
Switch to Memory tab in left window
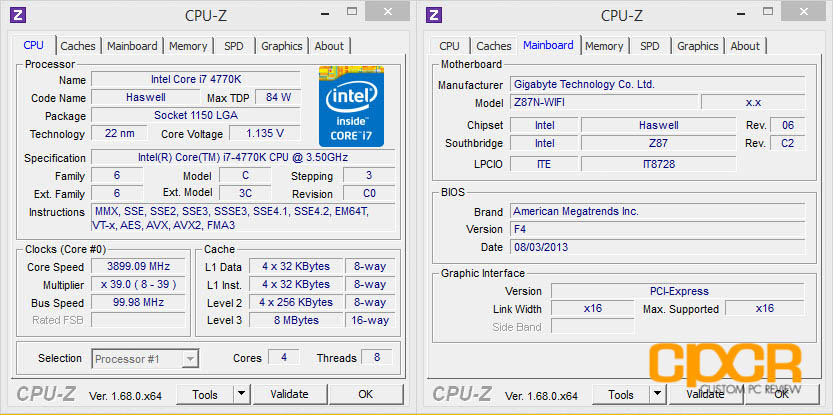(188, 46)
